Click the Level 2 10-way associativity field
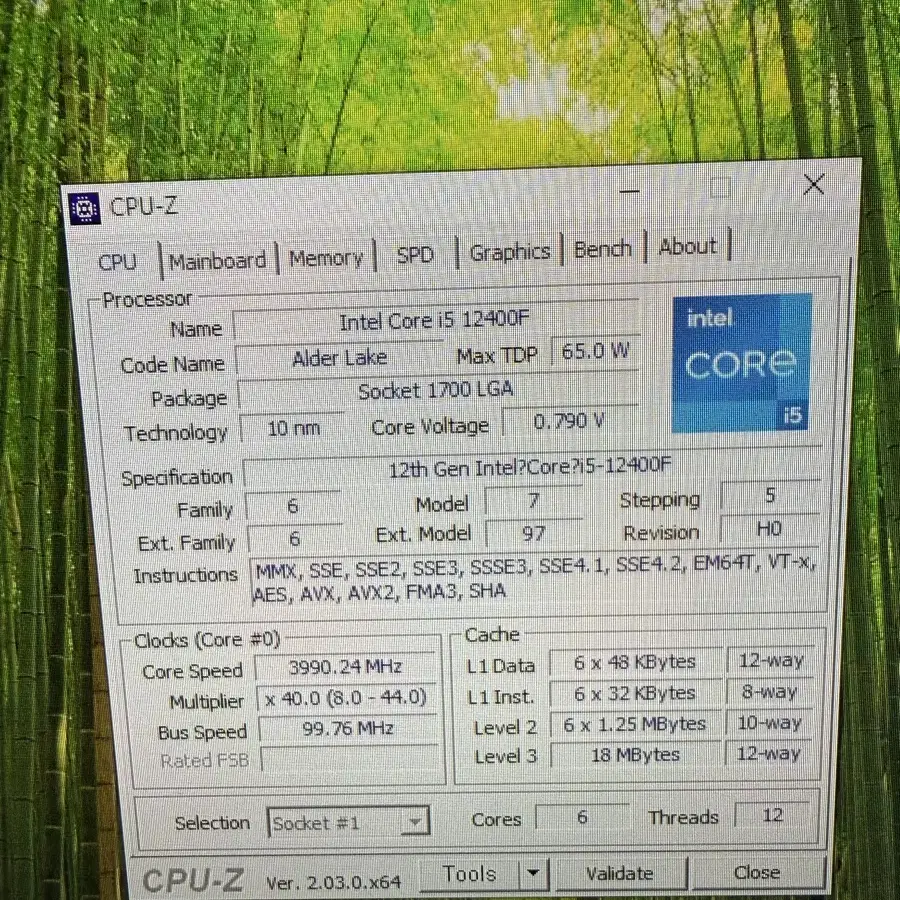The width and height of the screenshot is (900, 900). pyautogui.click(x=770, y=723)
